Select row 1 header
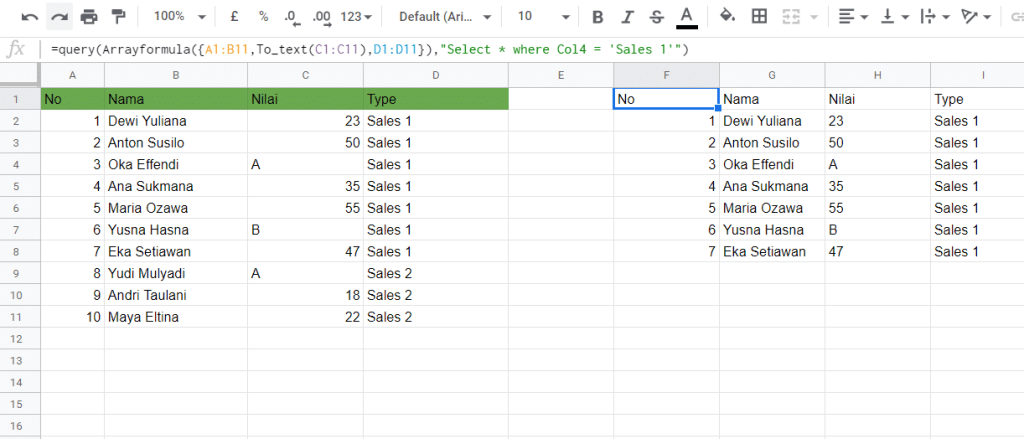The image size is (1024, 439). (x=20, y=99)
